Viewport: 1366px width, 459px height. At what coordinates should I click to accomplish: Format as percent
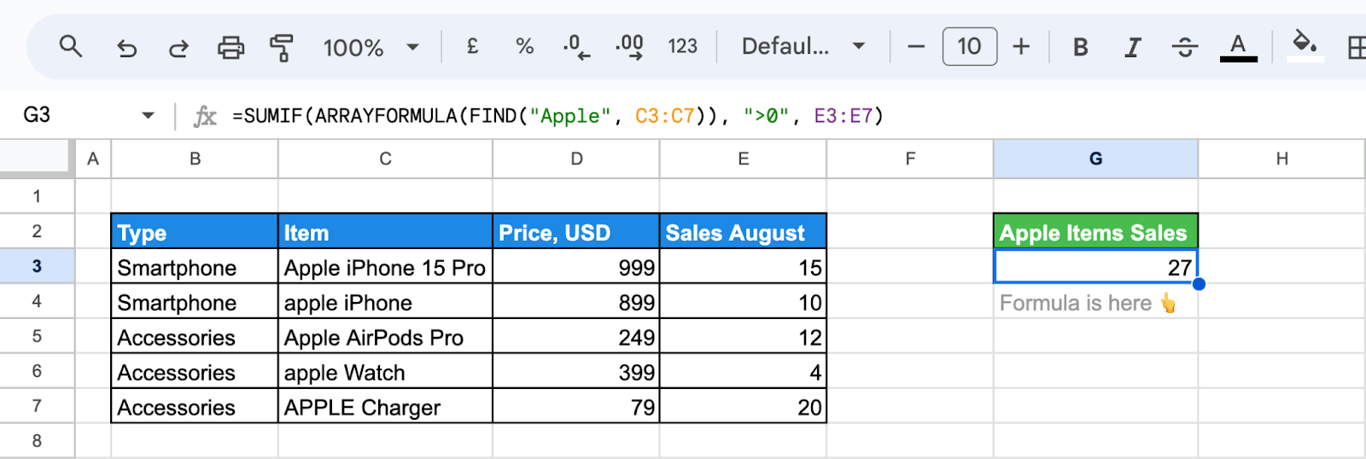[x=524, y=46]
